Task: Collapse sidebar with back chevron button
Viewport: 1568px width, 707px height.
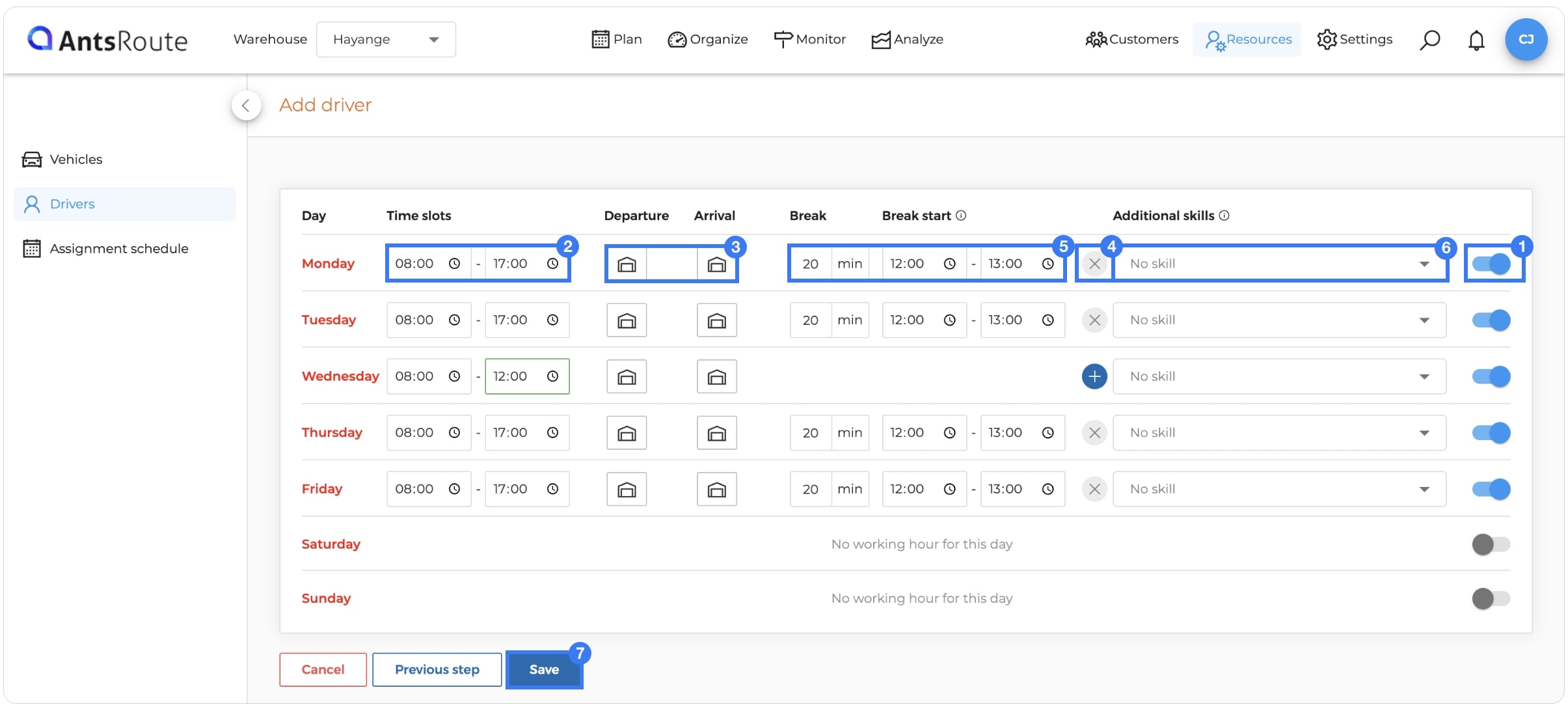Action: (246, 105)
